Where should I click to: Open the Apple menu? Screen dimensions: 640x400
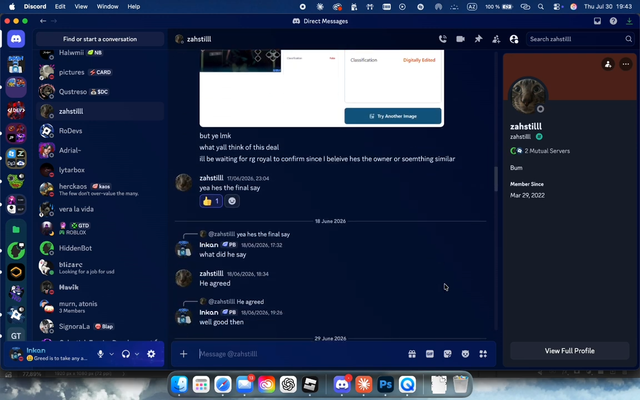pyautogui.click(x=12, y=7)
